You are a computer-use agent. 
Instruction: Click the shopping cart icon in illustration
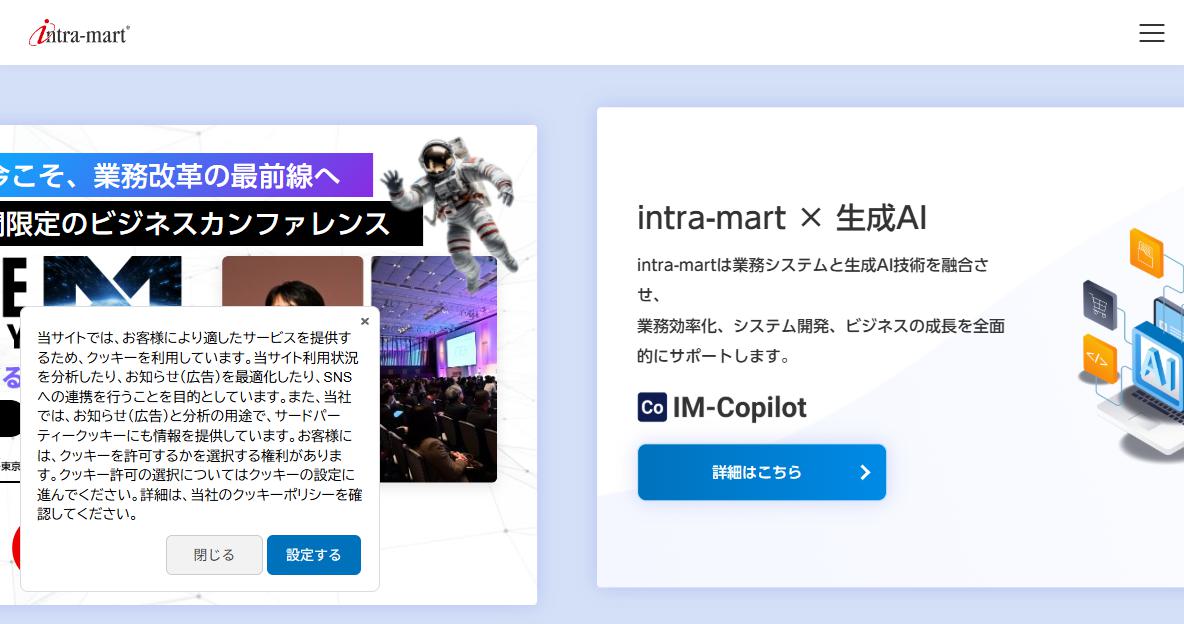[x=1099, y=305]
